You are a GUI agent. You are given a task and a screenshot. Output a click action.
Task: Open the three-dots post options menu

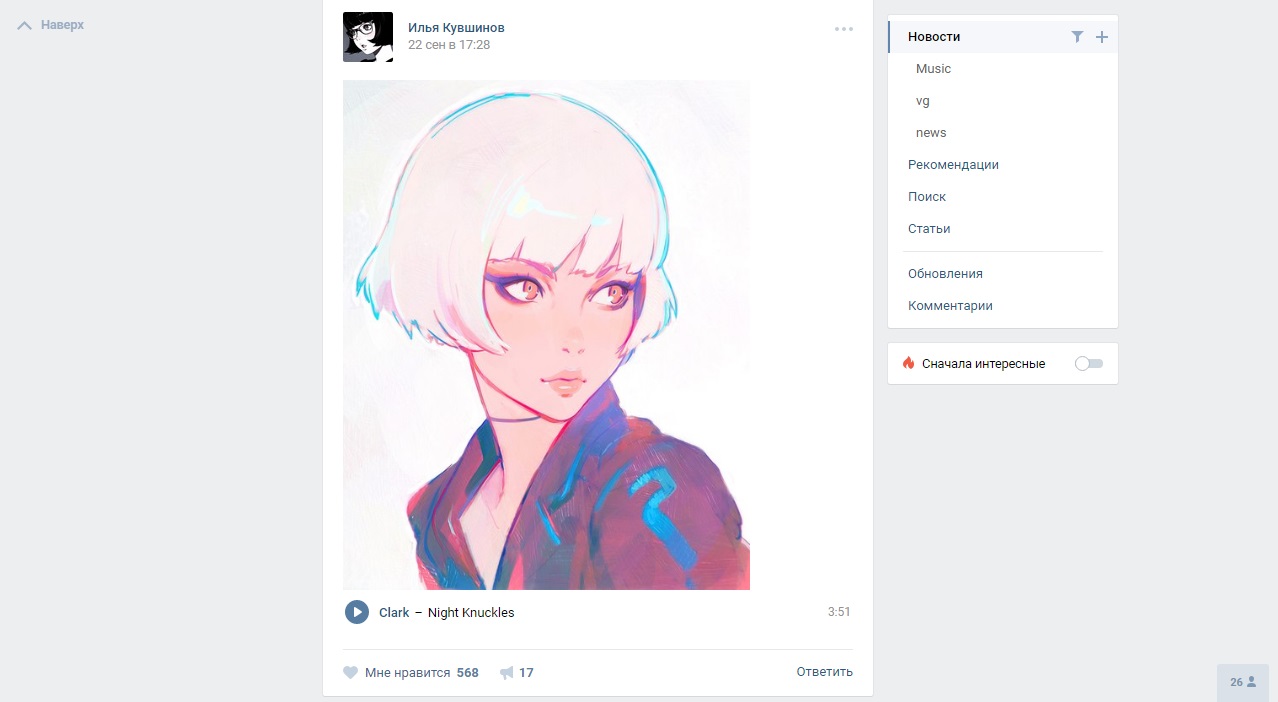point(844,29)
